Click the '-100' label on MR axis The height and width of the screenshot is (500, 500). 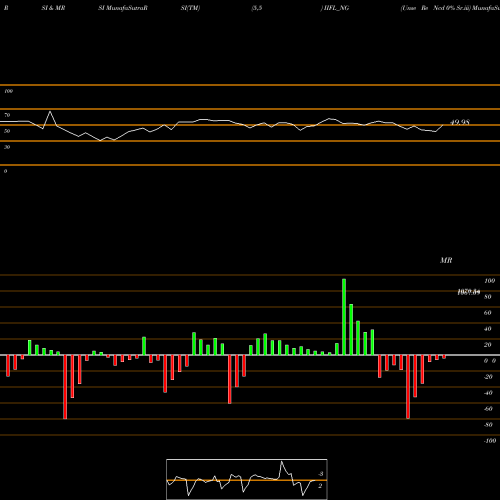click(490, 441)
